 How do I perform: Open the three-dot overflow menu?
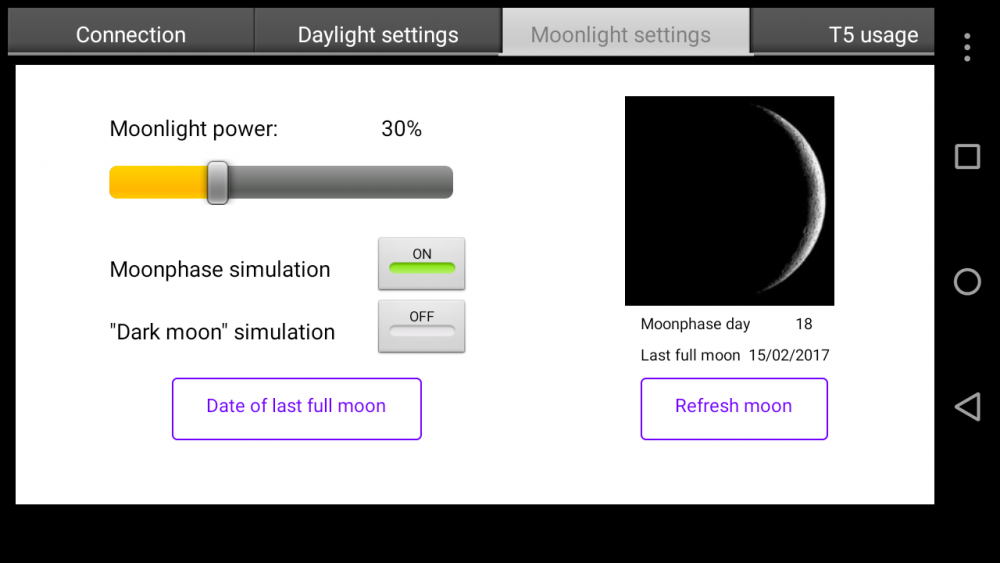click(x=966, y=47)
